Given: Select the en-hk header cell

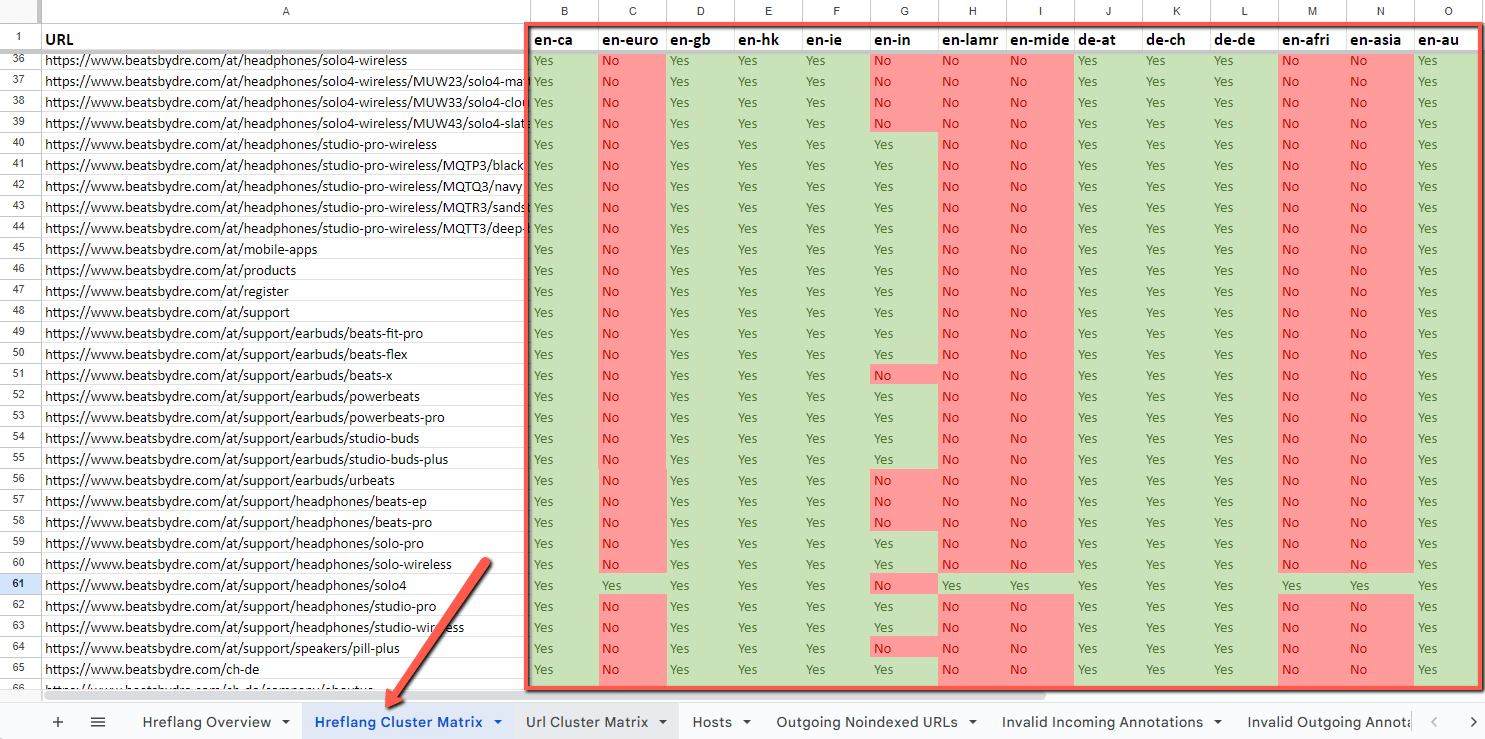Looking at the screenshot, I should coord(769,39).
